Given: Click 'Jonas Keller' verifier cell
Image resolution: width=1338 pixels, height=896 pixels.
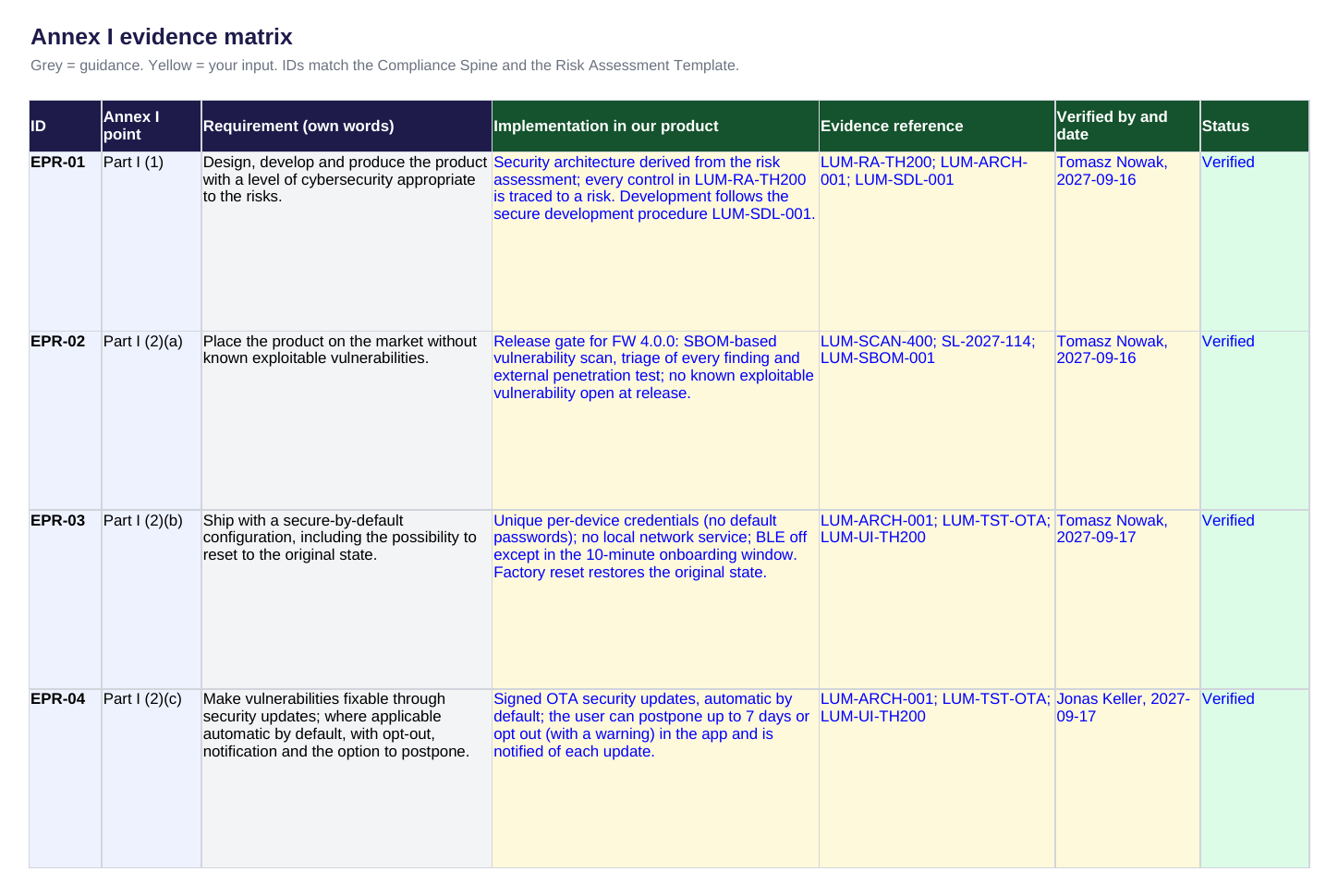Looking at the screenshot, I should (x=1127, y=779).
